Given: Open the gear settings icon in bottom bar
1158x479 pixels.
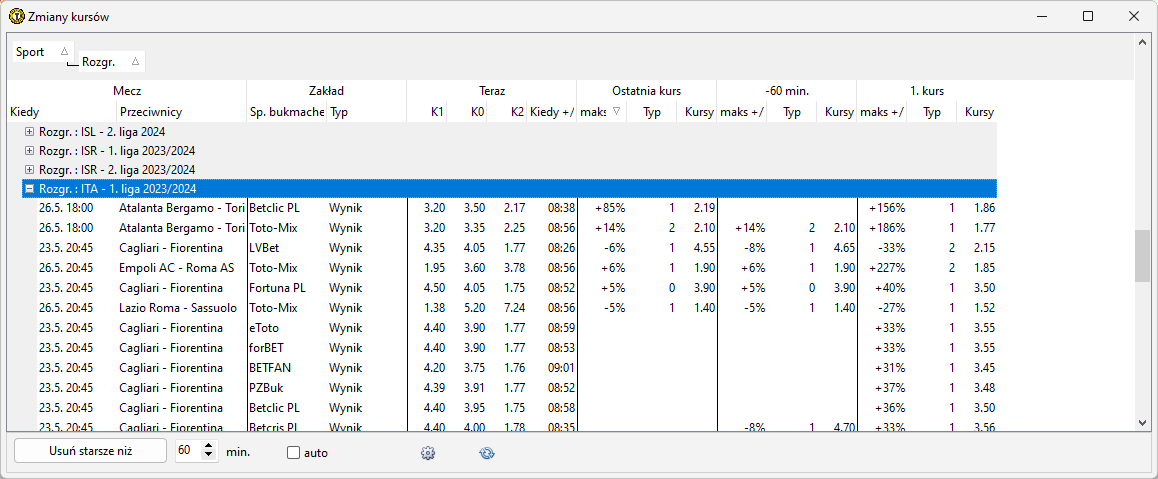Looking at the screenshot, I should pos(428,453).
